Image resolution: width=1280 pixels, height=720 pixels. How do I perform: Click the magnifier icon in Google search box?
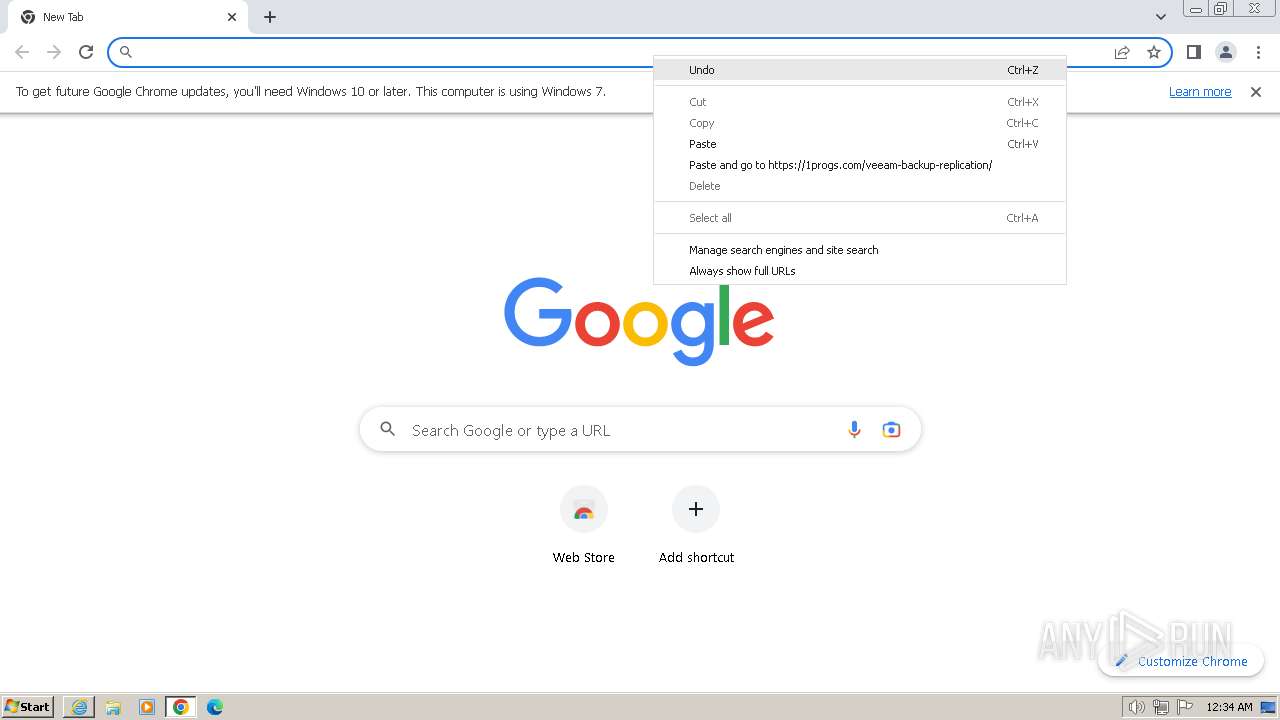(388, 430)
